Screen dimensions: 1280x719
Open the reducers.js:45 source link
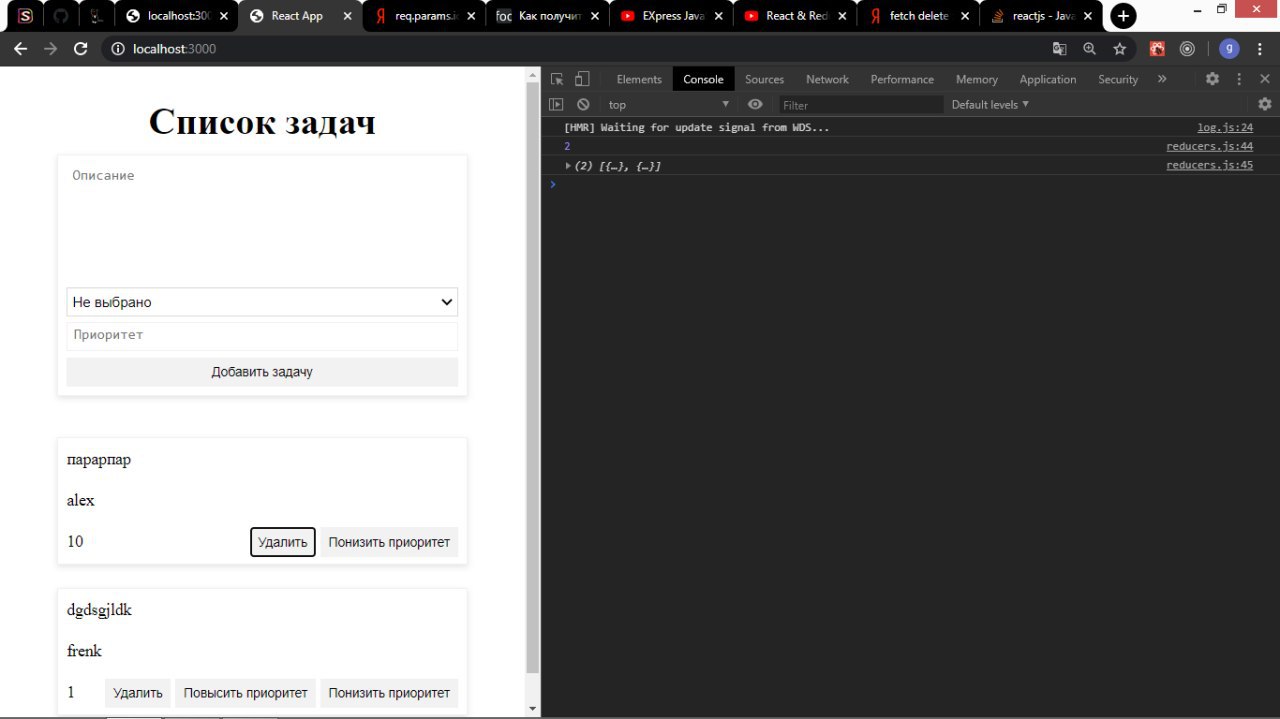pyautogui.click(x=1209, y=165)
